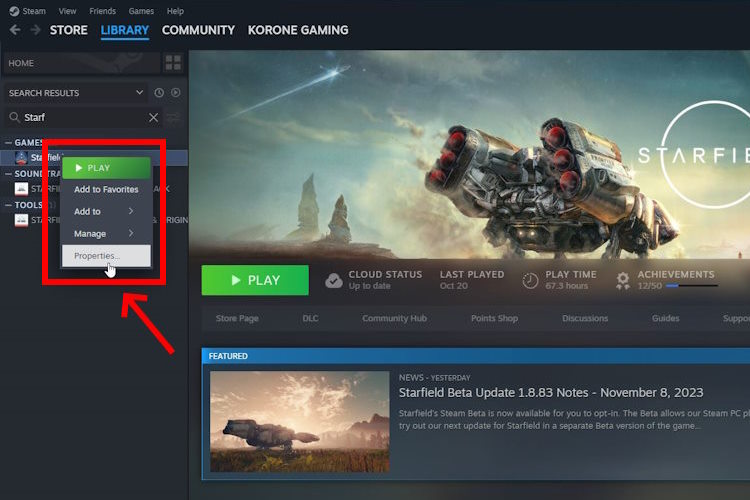Open the Add to submenu
The image size is (750, 500).
click(106, 211)
